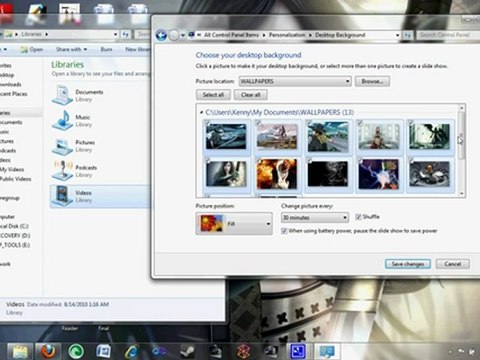Open Libraries address bar history dropdown
Viewport: 480px width, 360px height.
(x=115, y=34)
